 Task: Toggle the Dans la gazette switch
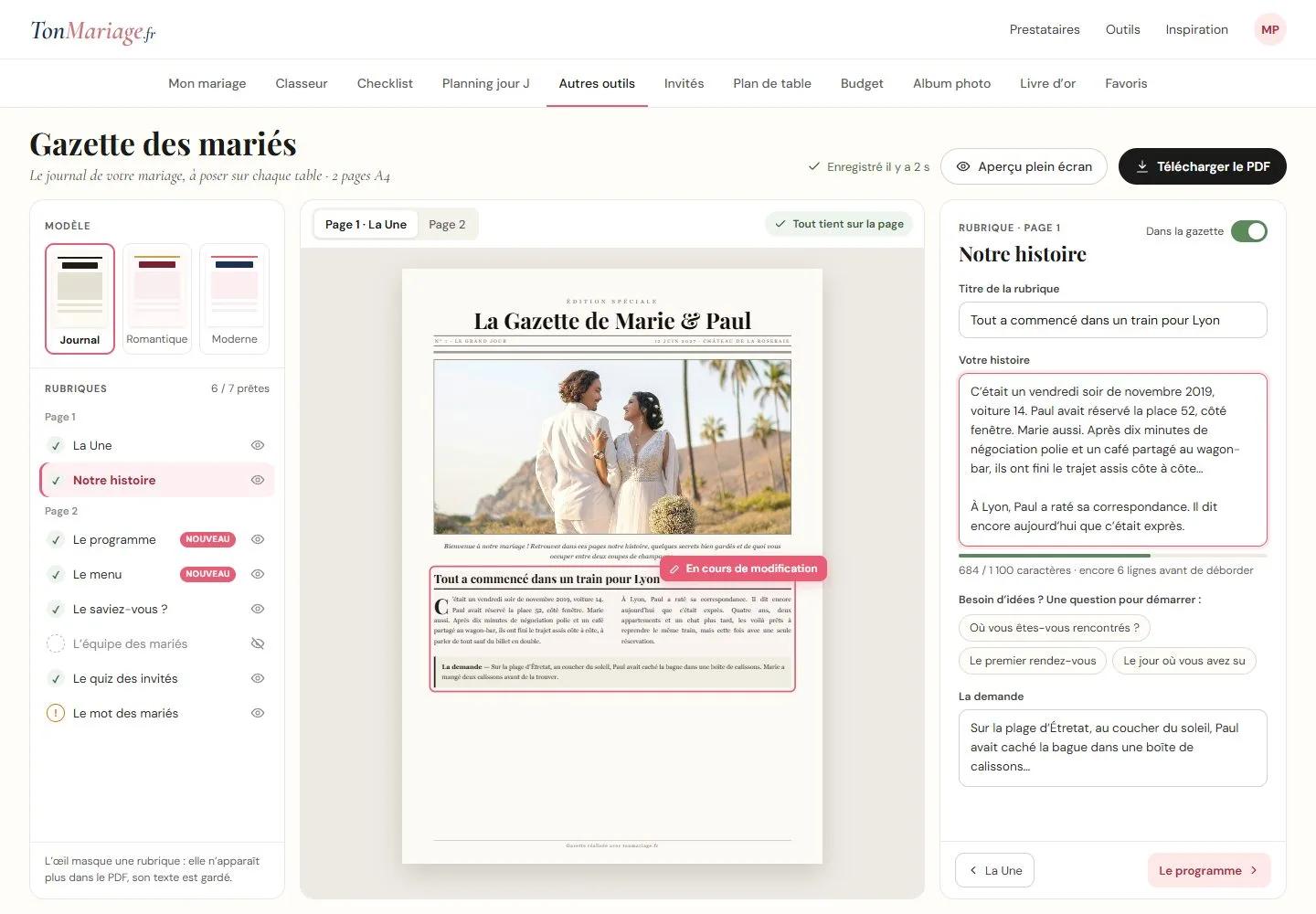click(1248, 231)
